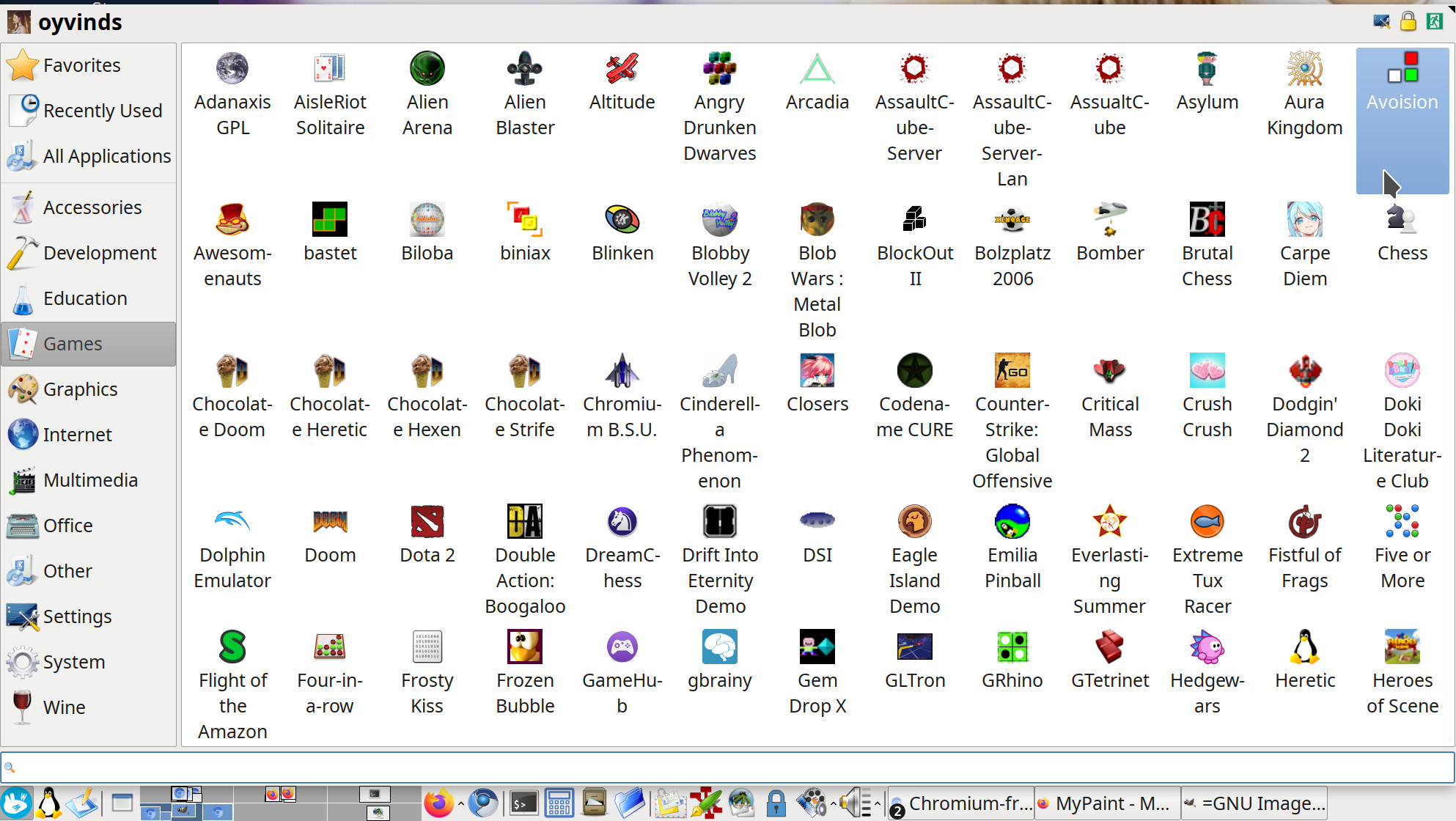Click the lock screen icon in header
This screenshot has height=821, width=1456.
tap(1408, 21)
